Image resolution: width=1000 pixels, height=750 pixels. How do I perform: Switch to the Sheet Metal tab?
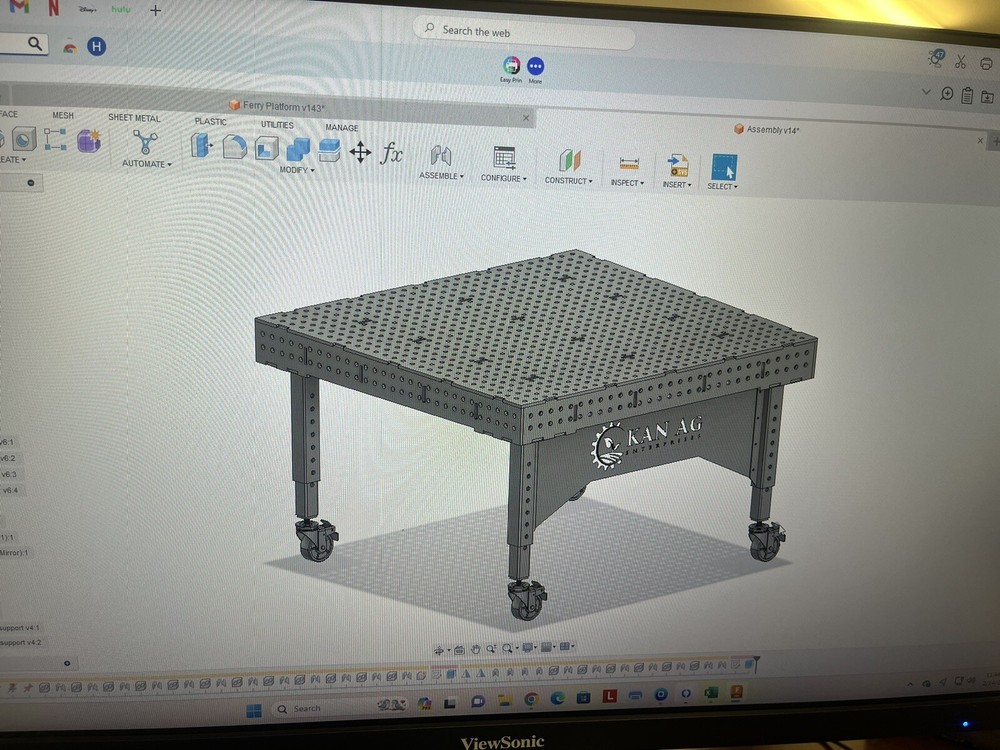(x=134, y=117)
